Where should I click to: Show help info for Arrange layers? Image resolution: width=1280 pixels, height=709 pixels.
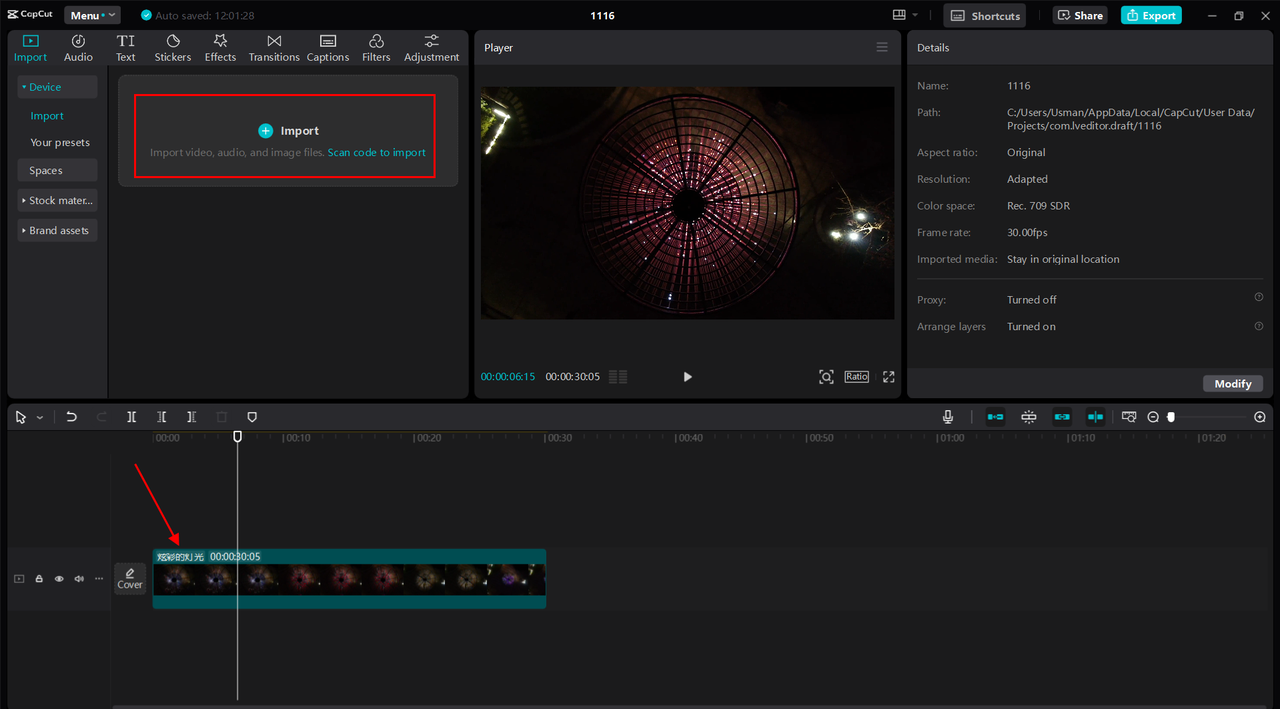1259,326
